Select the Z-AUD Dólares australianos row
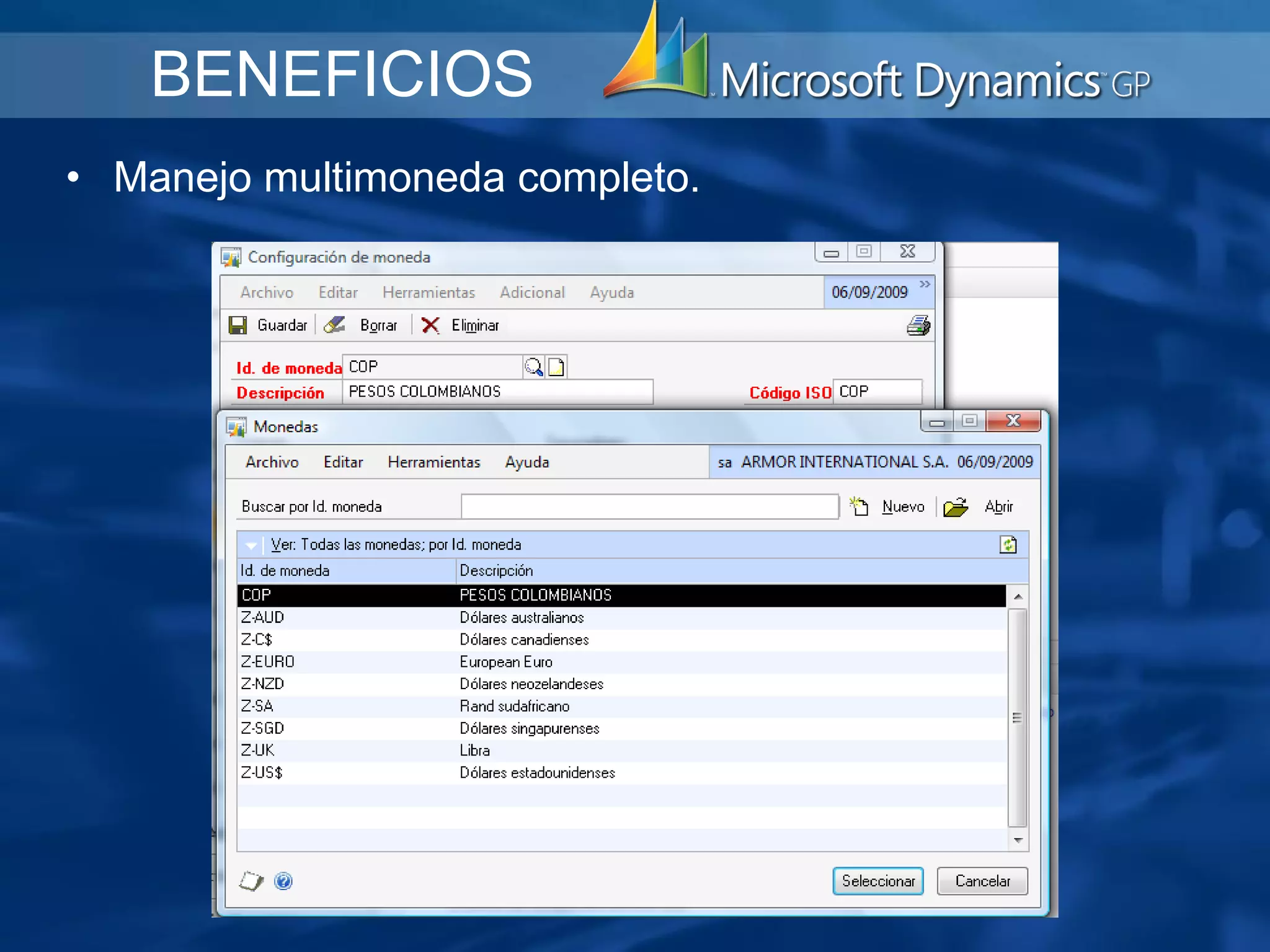This screenshot has width=1270, height=952. 621,617
